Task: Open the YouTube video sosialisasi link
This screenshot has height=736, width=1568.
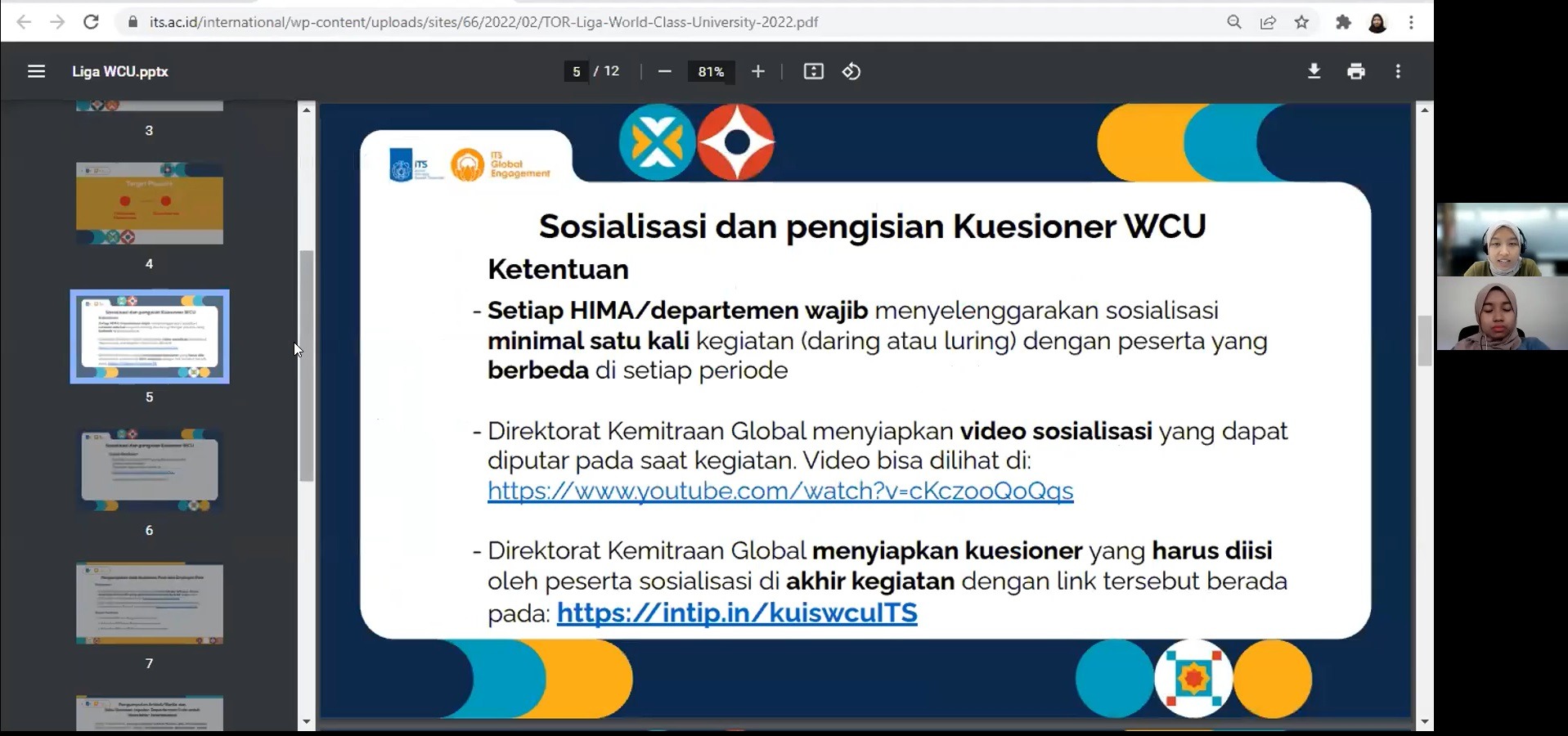Action: pyautogui.click(x=780, y=491)
